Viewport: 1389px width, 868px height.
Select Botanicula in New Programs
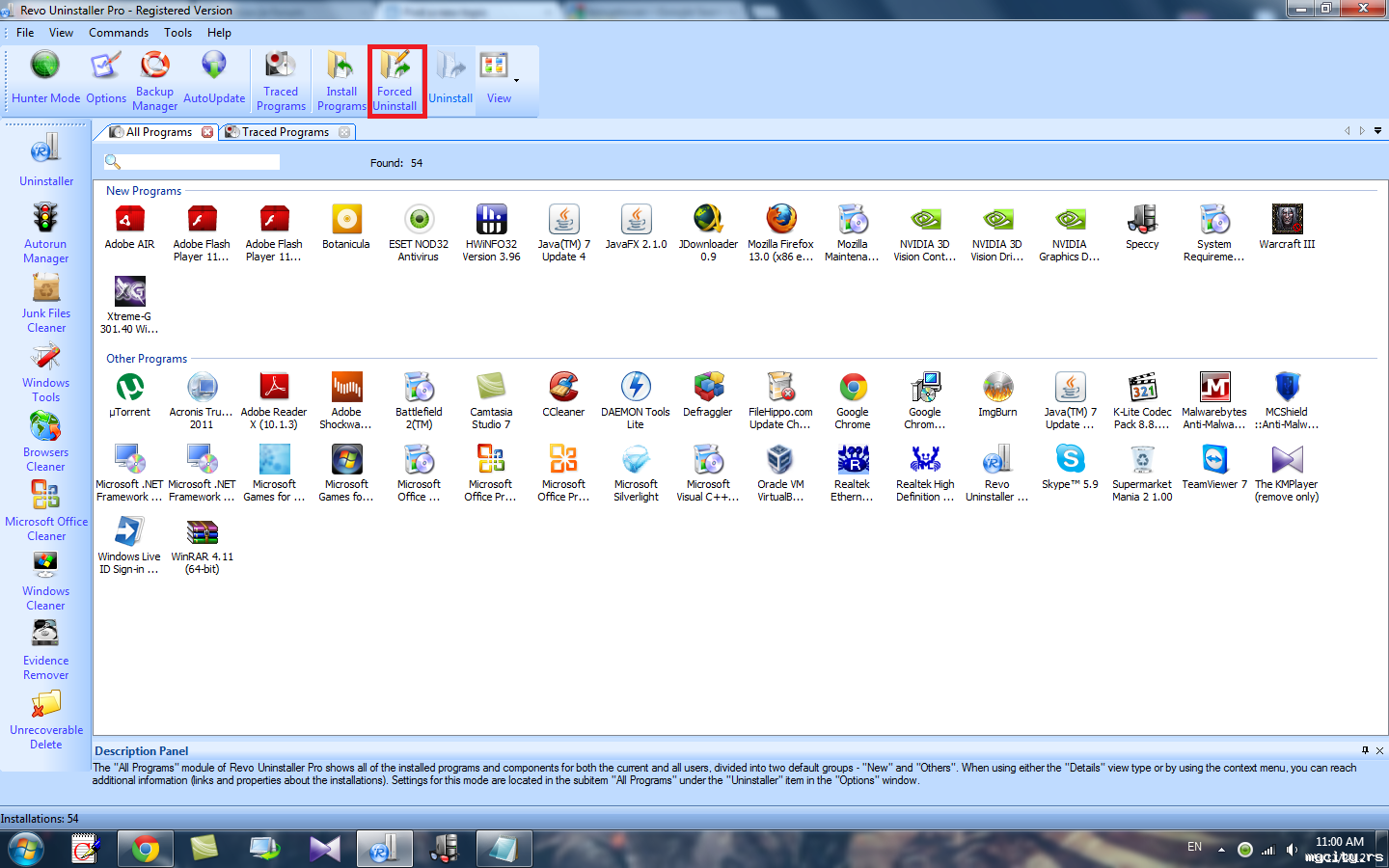(x=346, y=228)
